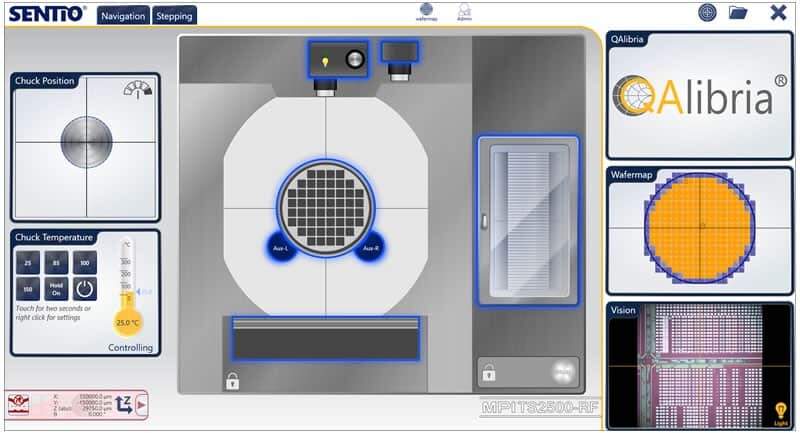Click the round button beside the loader lock
Screen dimensions: 800x433
tap(563, 372)
